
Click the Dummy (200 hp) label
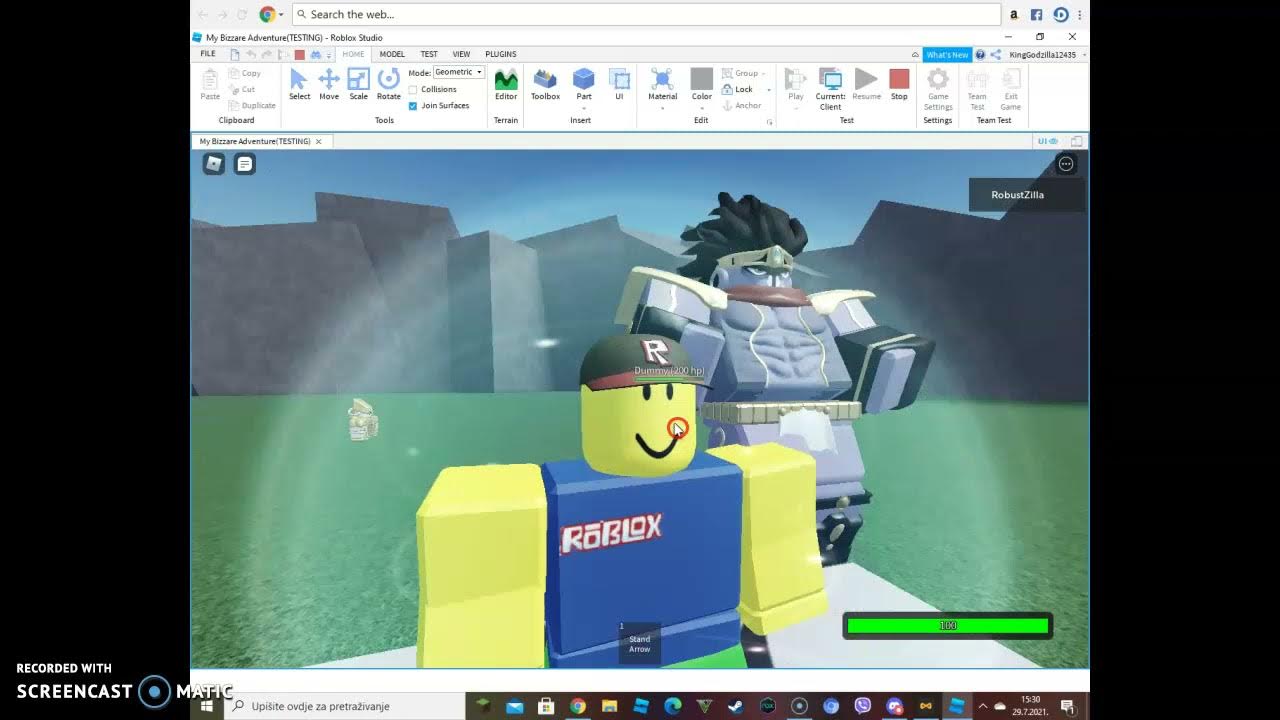[669, 371]
